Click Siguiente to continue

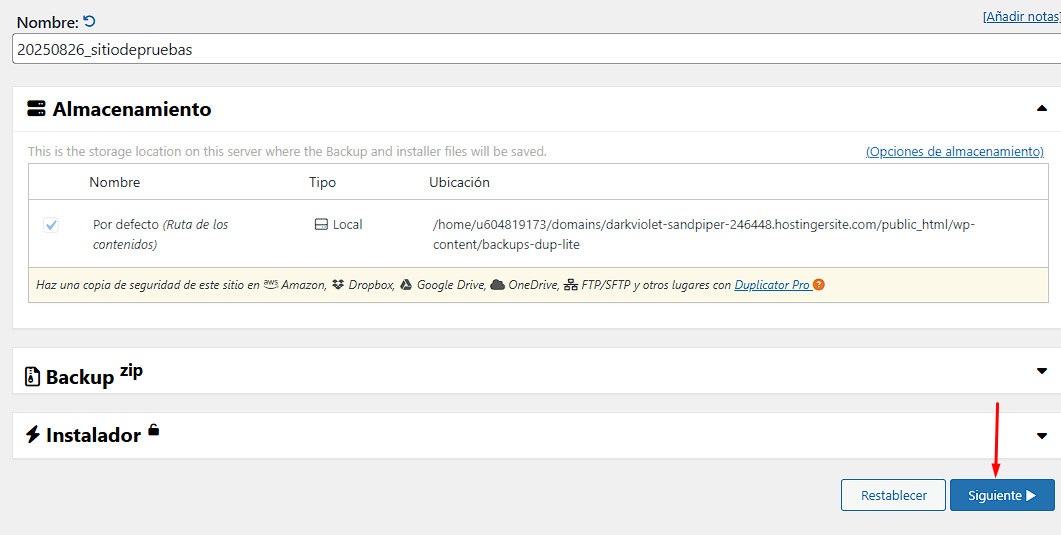1002,495
